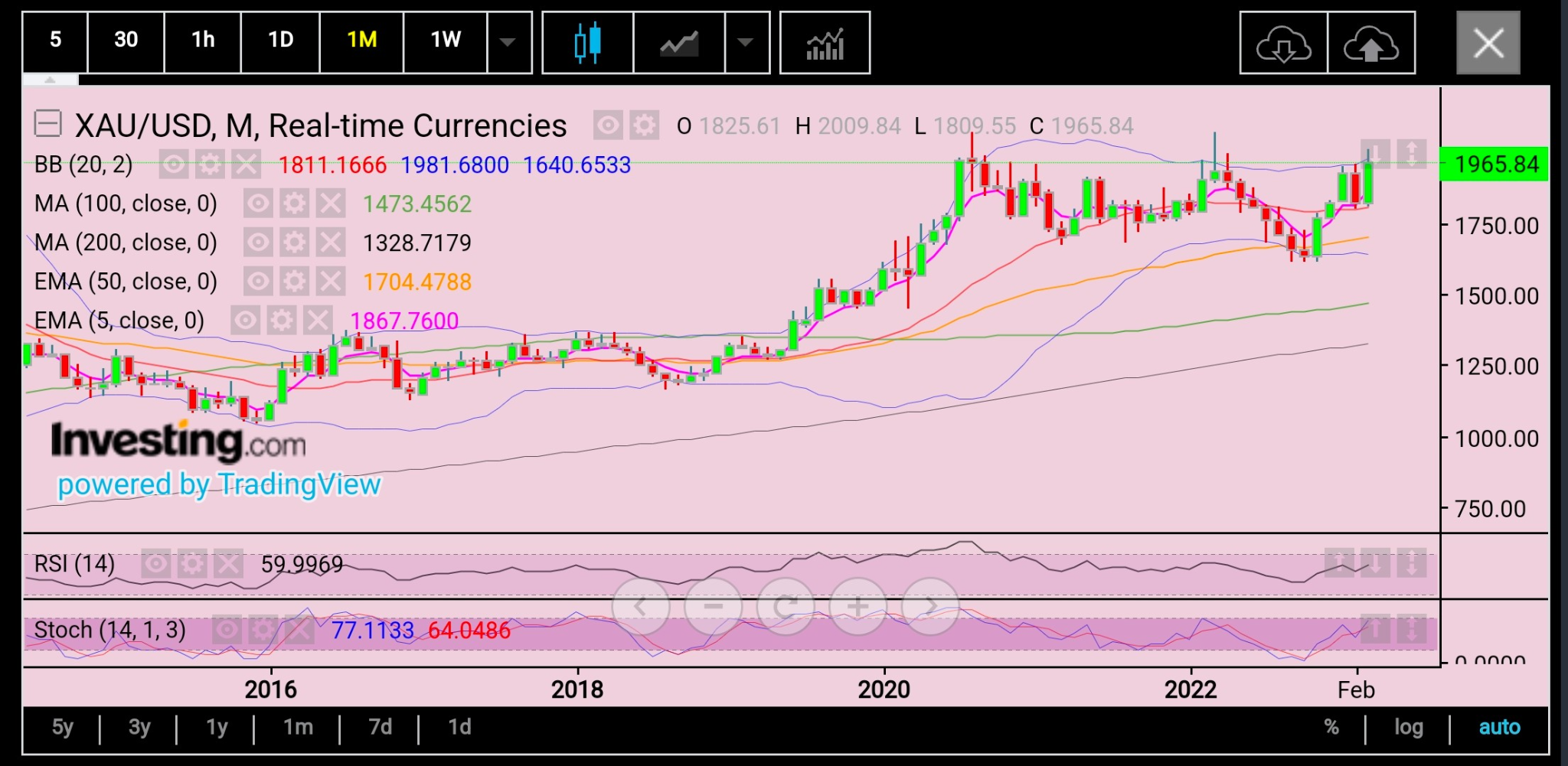Maximize the RSI pane
The height and width of the screenshot is (766, 1568).
coord(1412,562)
